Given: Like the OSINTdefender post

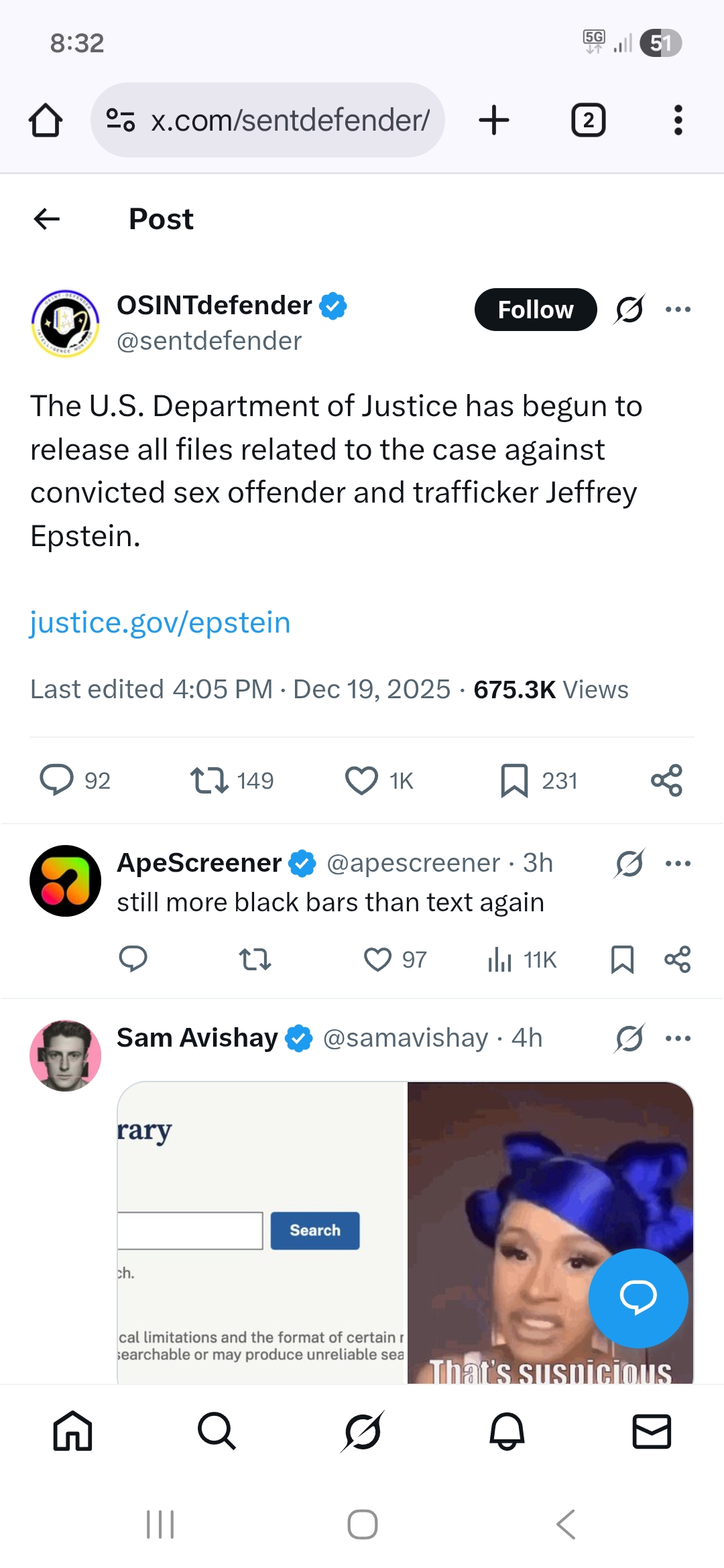Looking at the screenshot, I should pyautogui.click(x=361, y=779).
